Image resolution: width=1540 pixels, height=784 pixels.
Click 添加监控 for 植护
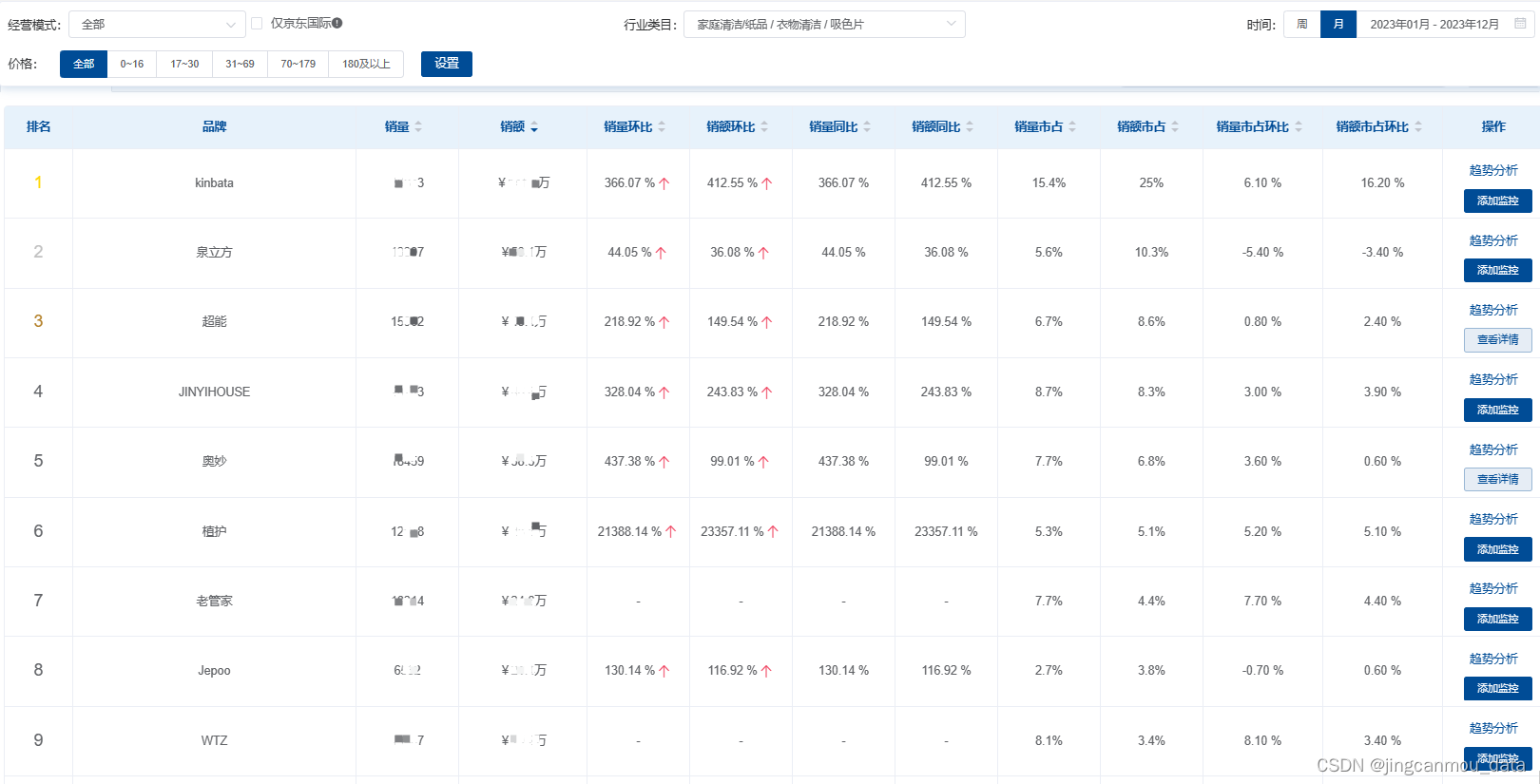1498,549
